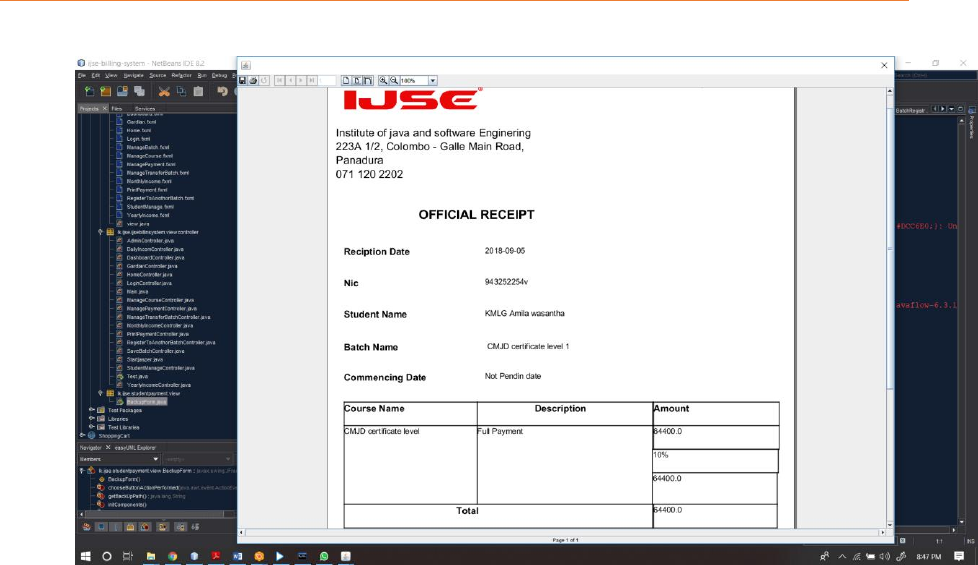Click the Undo arrow in NetBeans toolbar

[x=222, y=92]
